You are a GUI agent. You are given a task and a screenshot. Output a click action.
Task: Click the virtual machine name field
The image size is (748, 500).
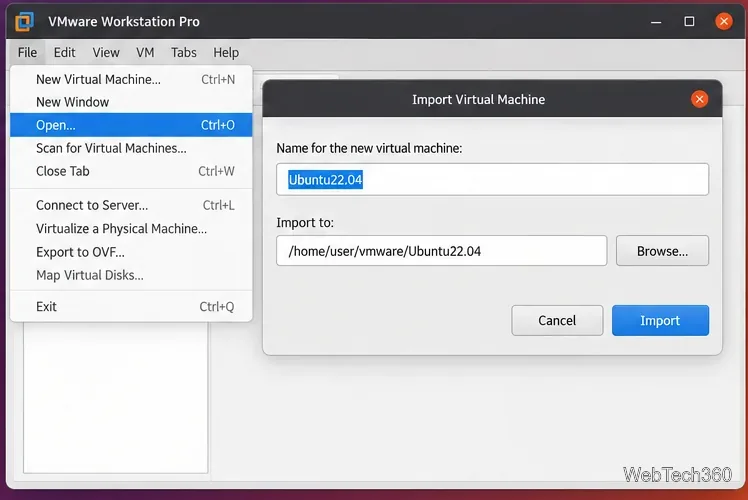pos(492,179)
